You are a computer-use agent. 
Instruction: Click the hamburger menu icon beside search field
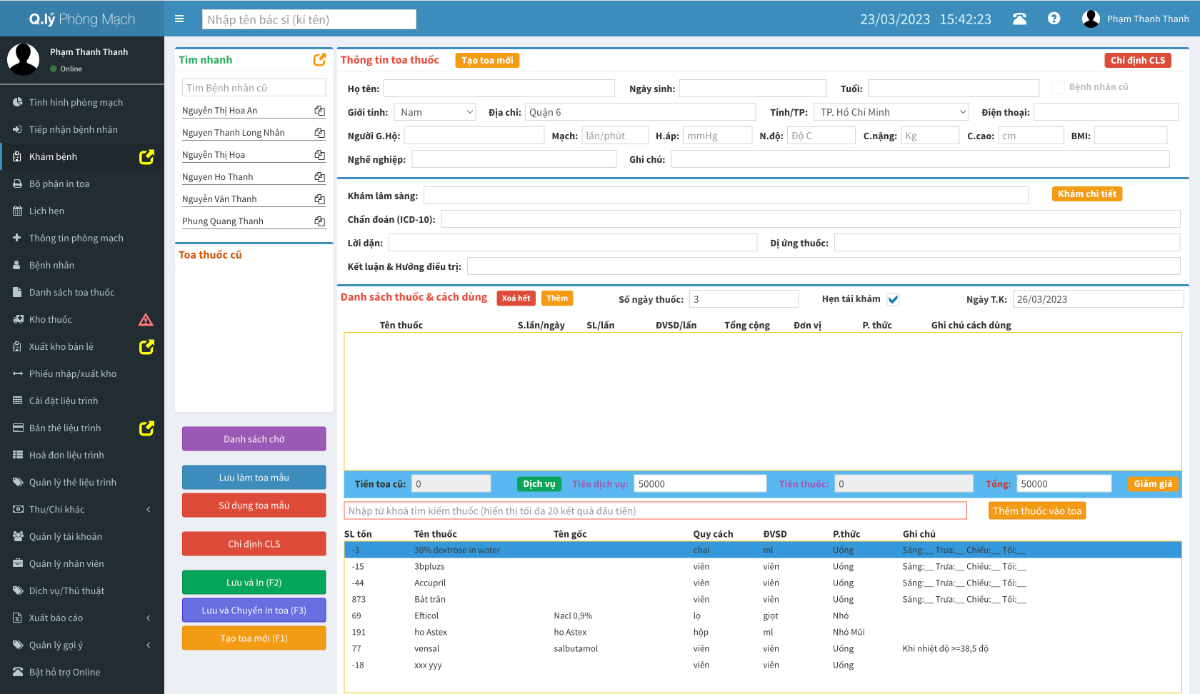179,17
